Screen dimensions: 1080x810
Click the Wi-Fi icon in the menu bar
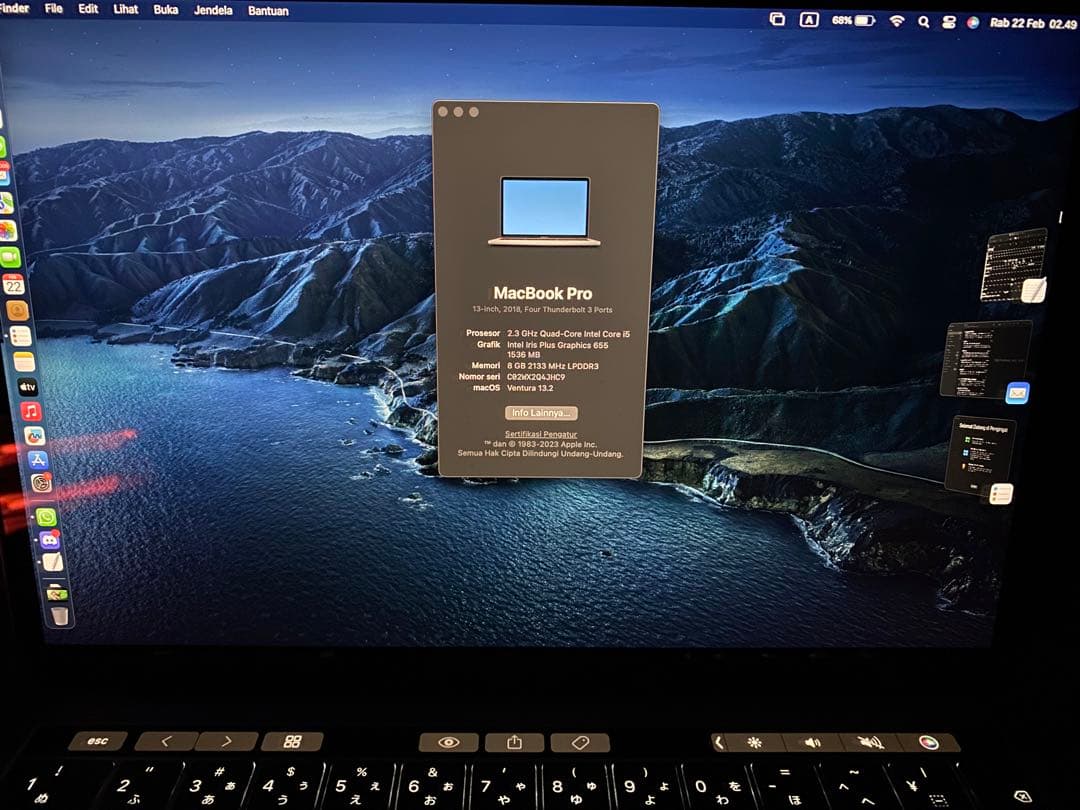[x=898, y=20]
